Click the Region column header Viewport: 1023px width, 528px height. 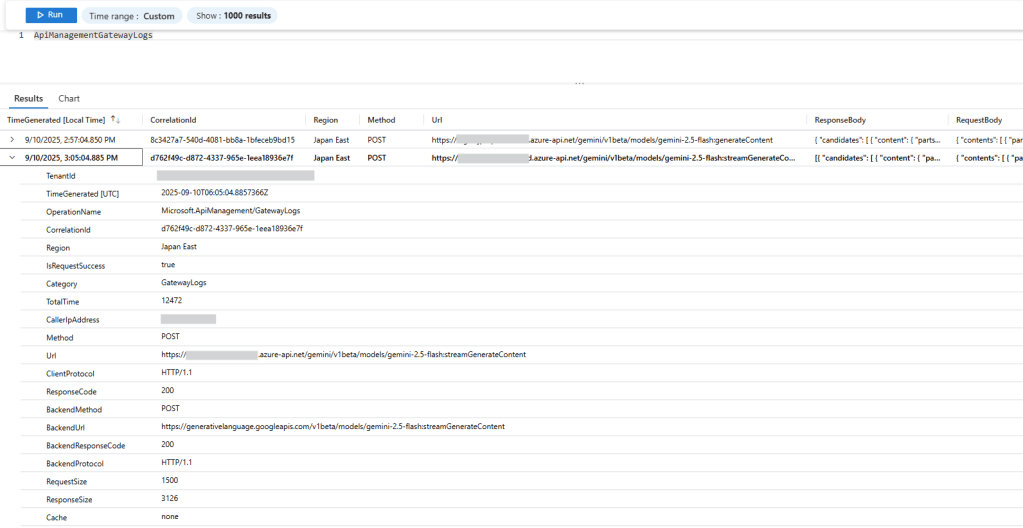point(326,120)
